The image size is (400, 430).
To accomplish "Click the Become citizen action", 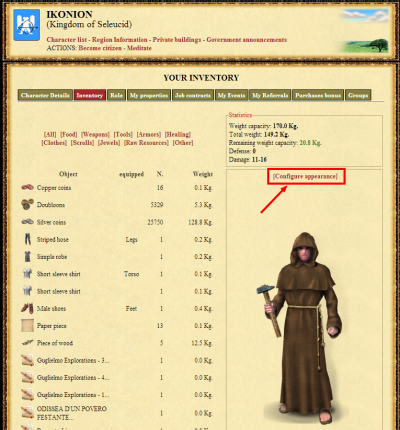I will (x=100, y=48).
